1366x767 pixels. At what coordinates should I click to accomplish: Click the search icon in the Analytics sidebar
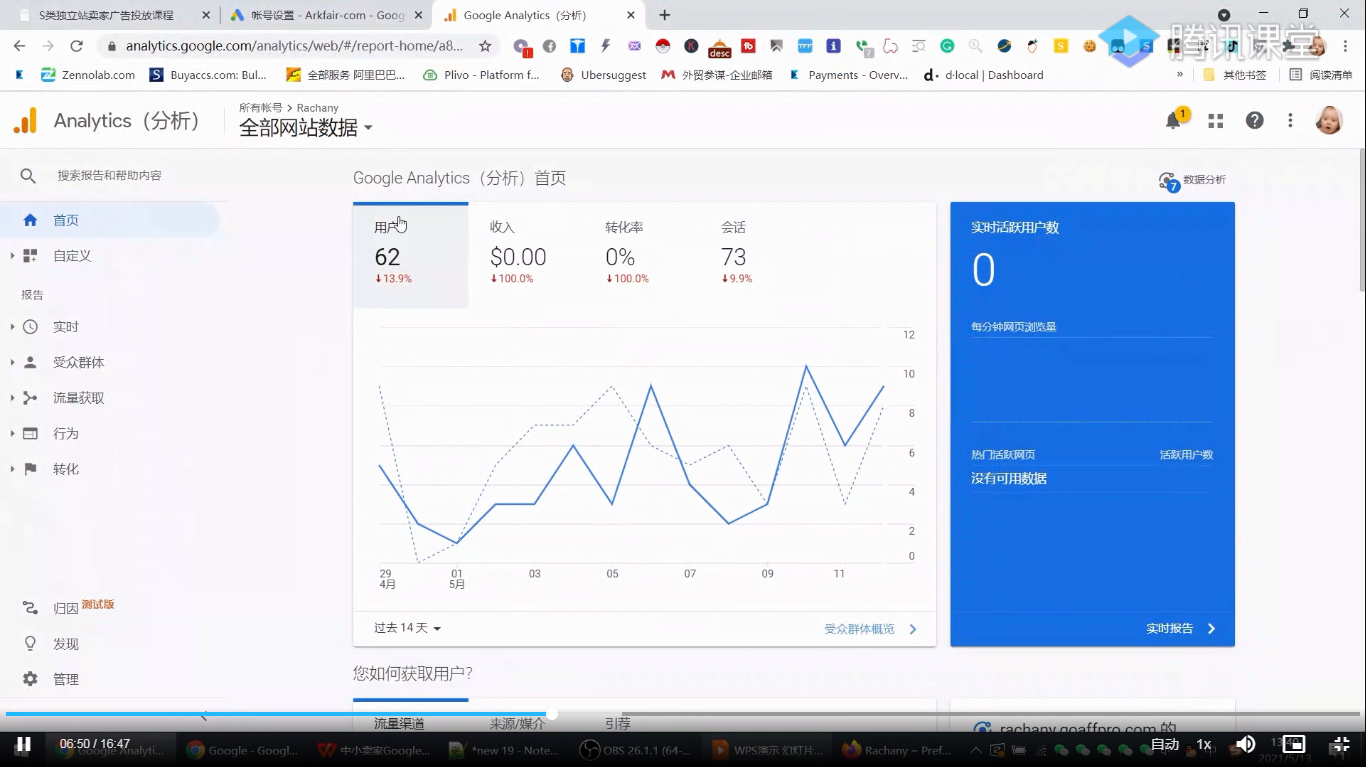coord(27,175)
